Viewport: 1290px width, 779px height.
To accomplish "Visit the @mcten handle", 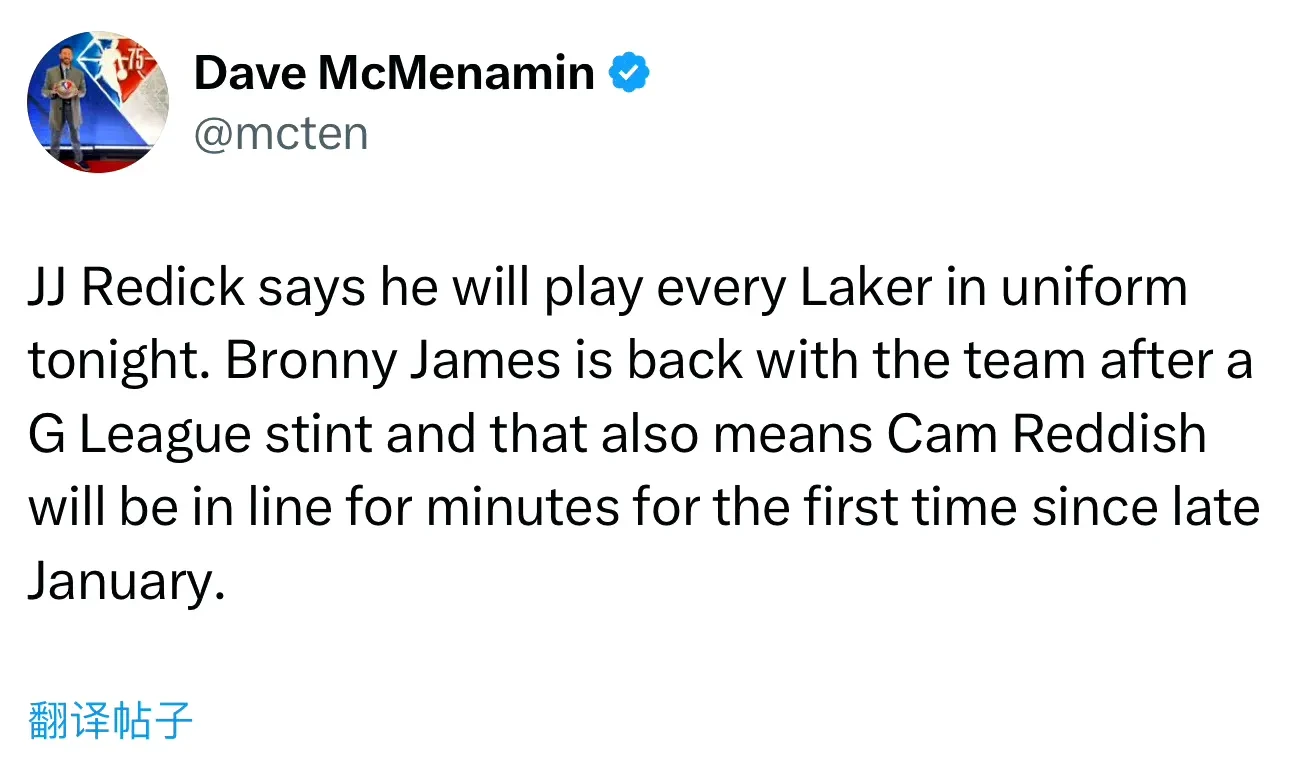I will click(281, 134).
